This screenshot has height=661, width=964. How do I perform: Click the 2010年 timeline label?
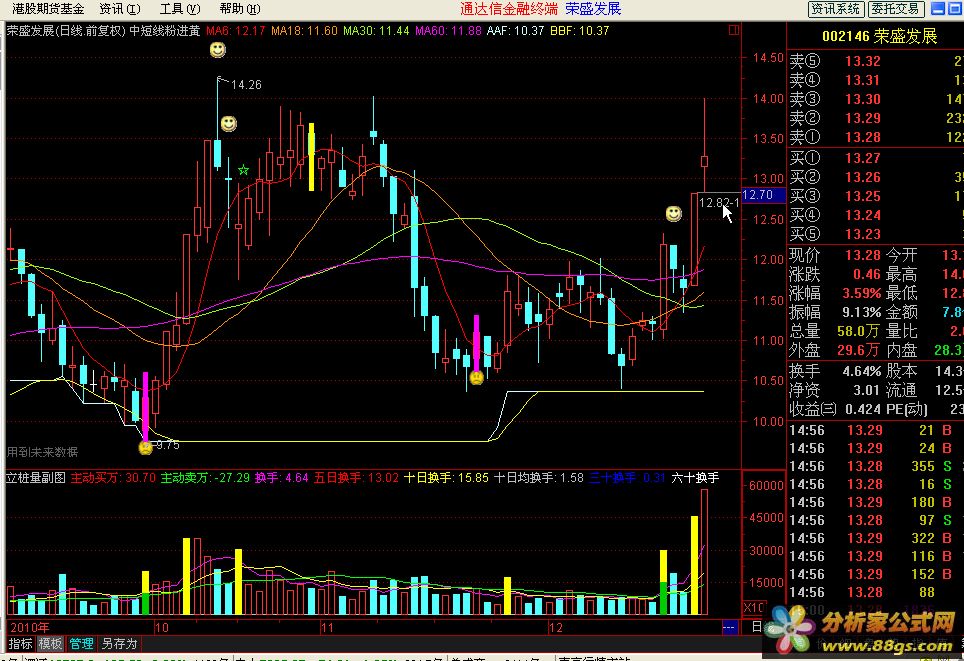click(30, 627)
